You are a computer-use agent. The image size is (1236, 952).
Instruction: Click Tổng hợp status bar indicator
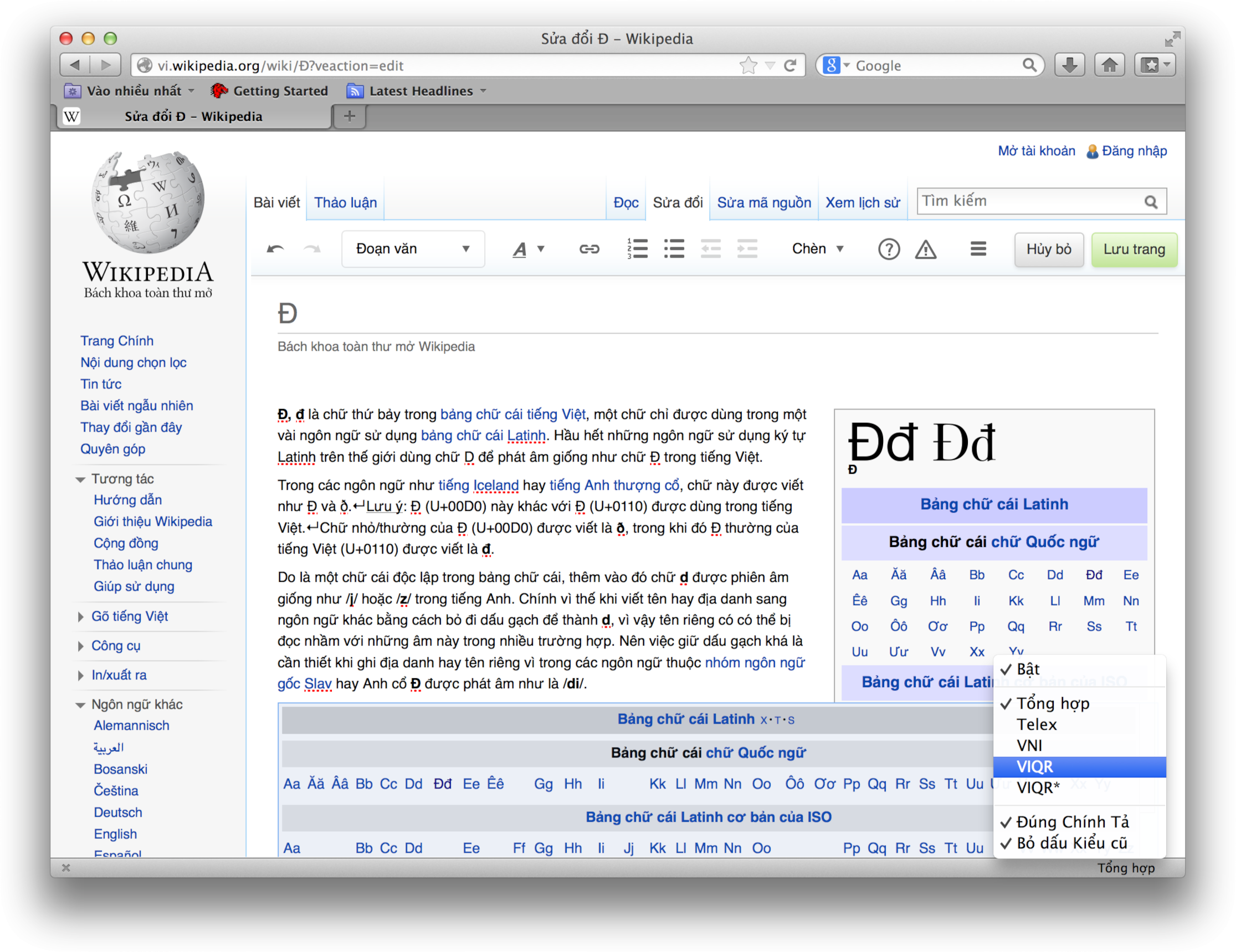(x=1126, y=868)
